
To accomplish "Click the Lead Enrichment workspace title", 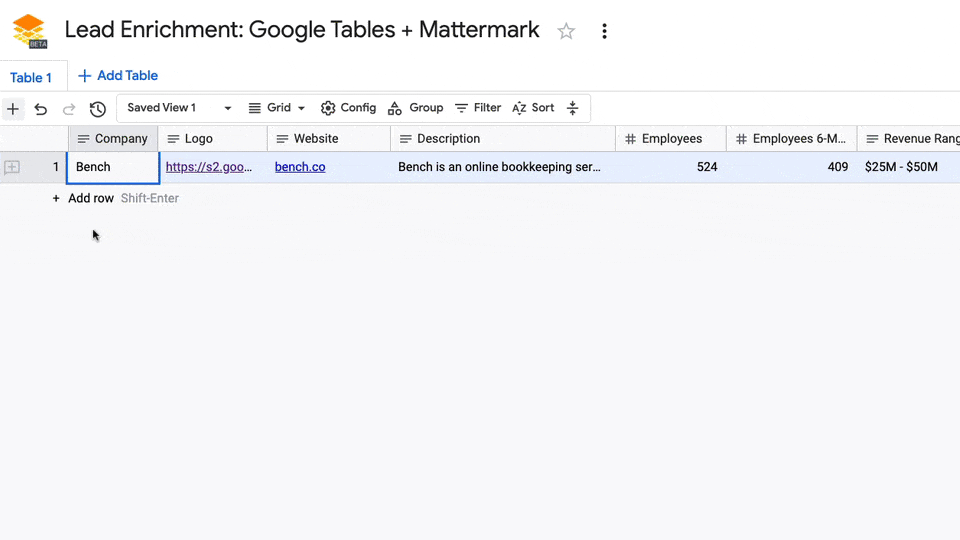I will pyautogui.click(x=302, y=30).
